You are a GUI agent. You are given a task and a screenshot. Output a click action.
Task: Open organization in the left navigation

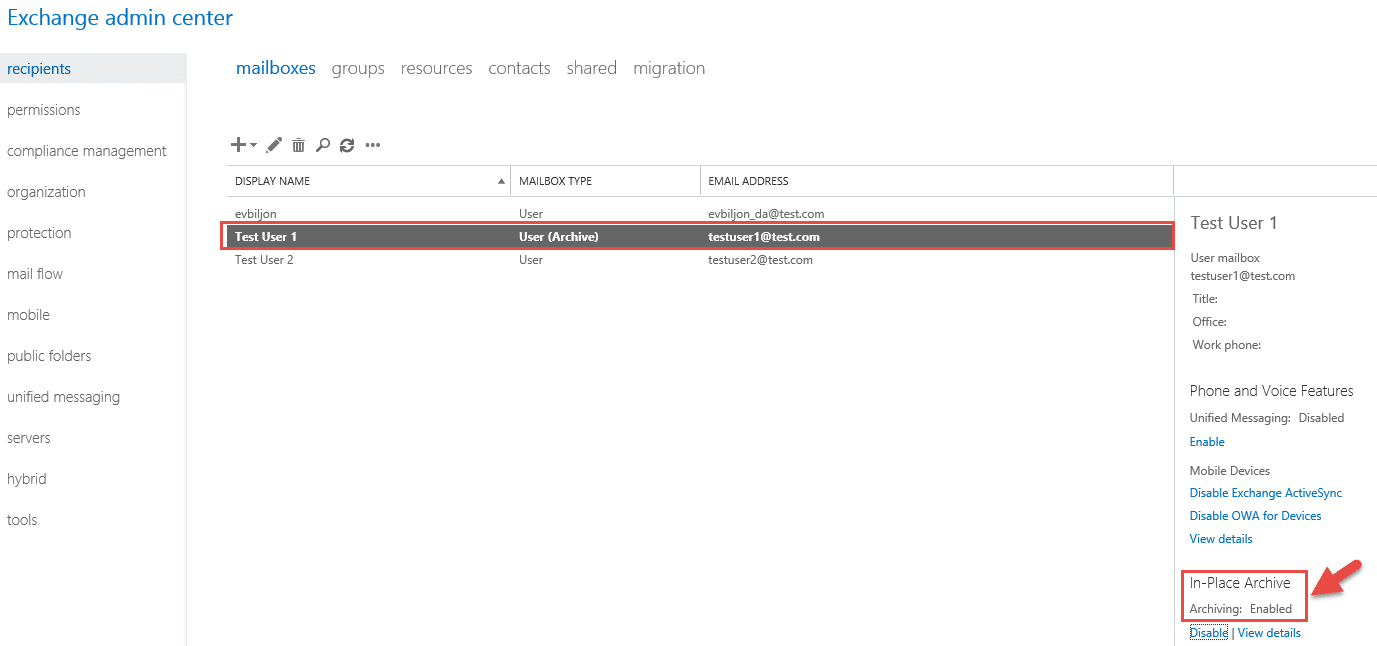(46, 192)
